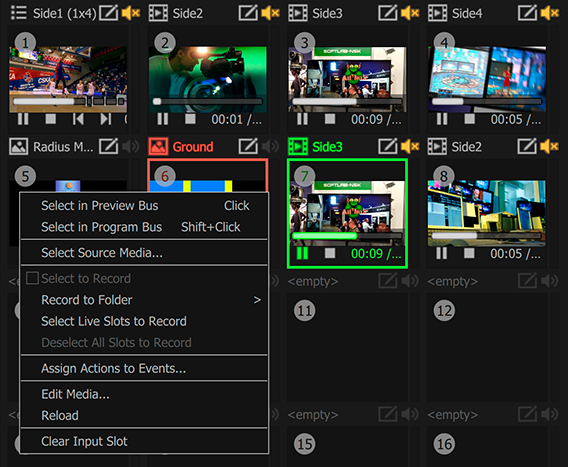Viewport: 568px width, 467px height.
Task: Click the green Side3 film icon
Action: click(298, 146)
